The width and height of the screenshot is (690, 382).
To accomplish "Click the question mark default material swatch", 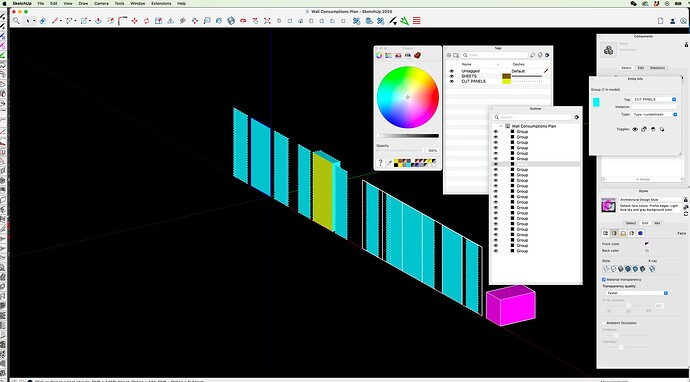I will coord(381,163).
